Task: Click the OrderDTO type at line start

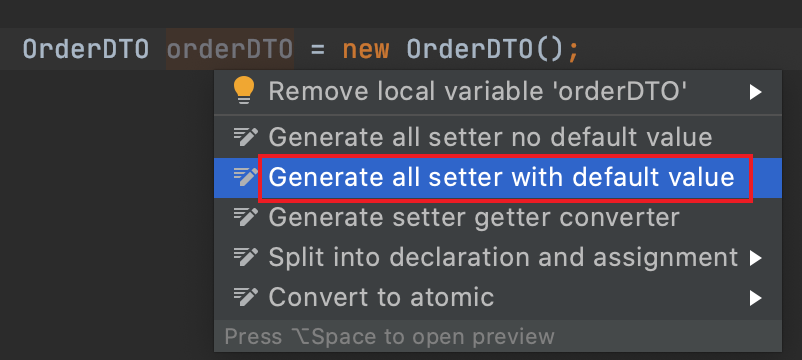Action: (x=86, y=50)
